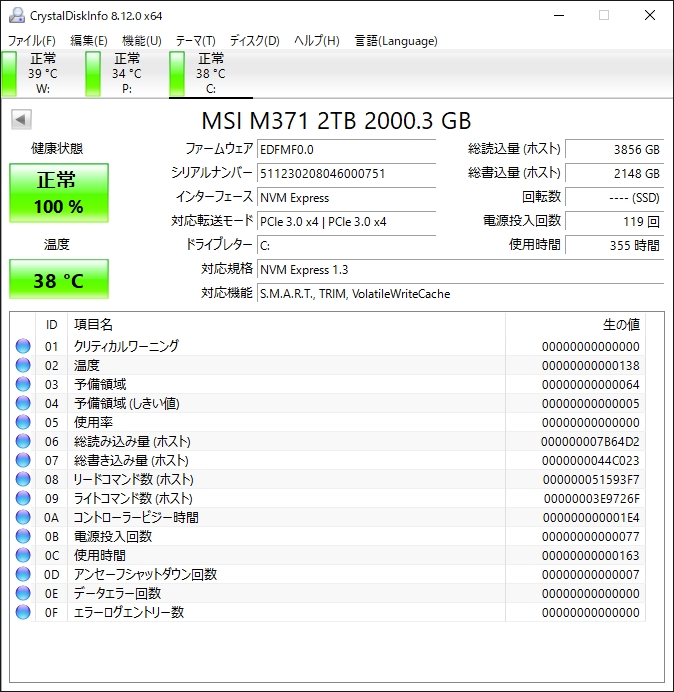Click the previous disk arrow button
The height and width of the screenshot is (692, 674).
(21, 119)
